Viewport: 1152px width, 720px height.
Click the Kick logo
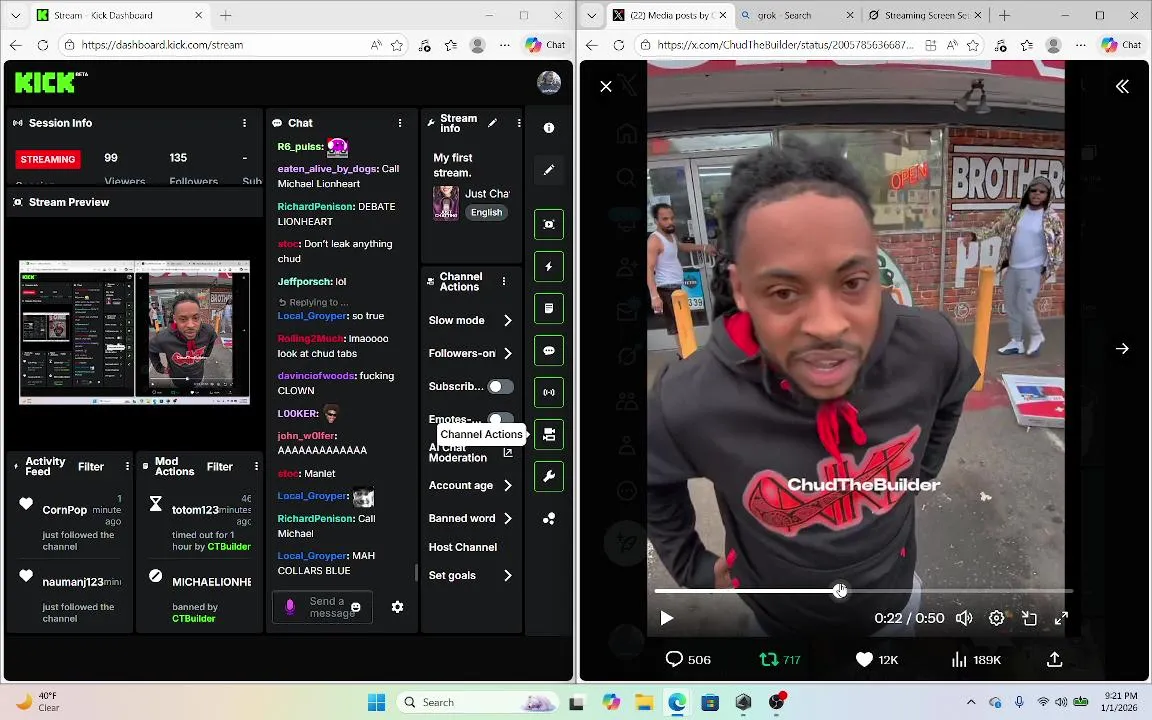(x=51, y=82)
